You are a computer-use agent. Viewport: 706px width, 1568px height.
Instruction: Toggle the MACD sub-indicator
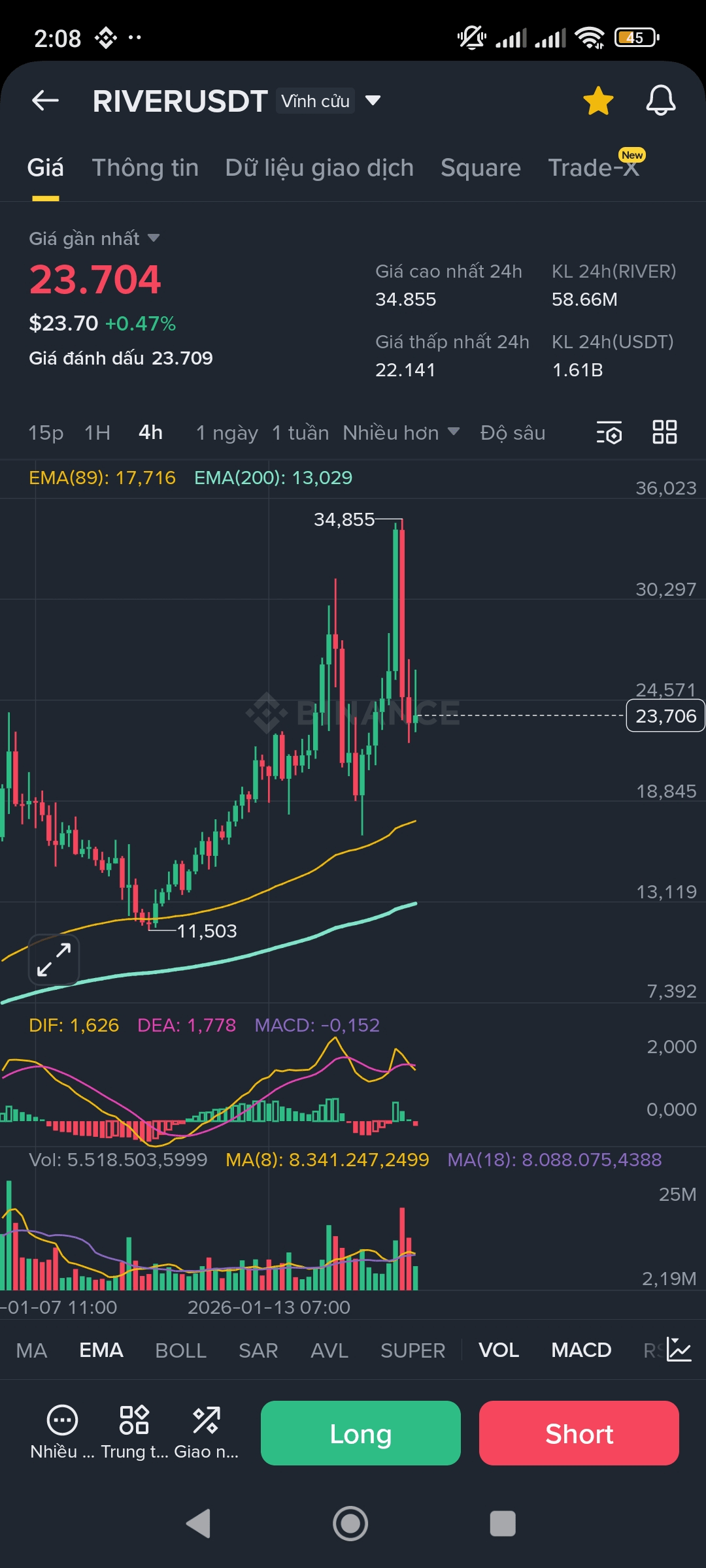581,1350
